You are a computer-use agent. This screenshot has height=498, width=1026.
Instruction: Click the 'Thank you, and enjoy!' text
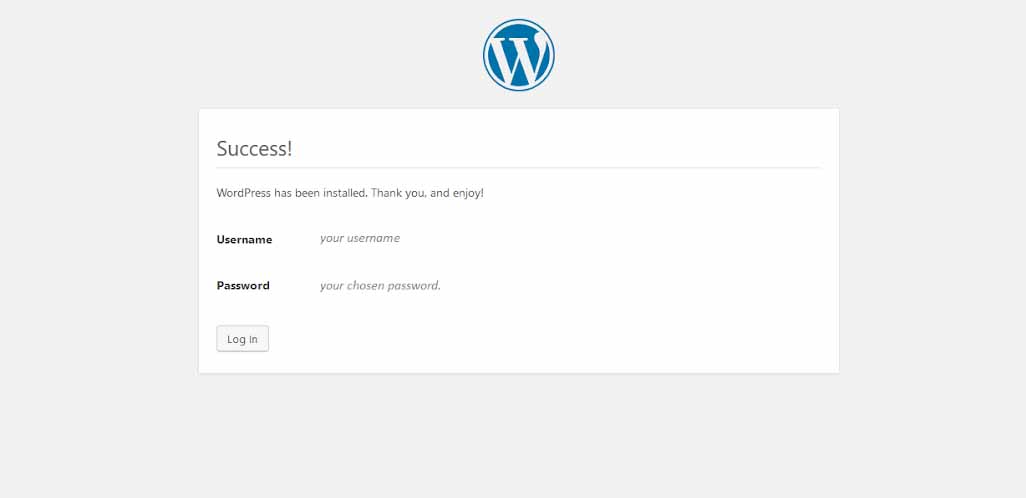point(427,192)
